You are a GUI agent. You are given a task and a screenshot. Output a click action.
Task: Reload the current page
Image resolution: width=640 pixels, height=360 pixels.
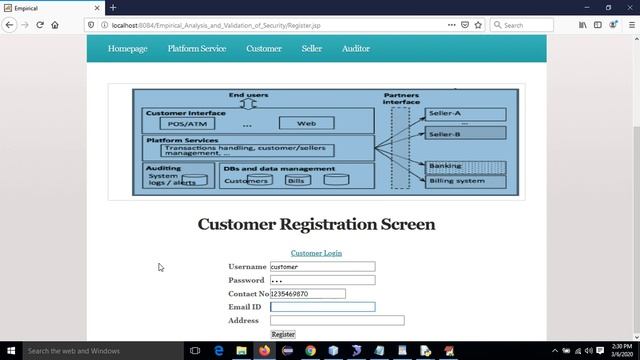(40, 25)
